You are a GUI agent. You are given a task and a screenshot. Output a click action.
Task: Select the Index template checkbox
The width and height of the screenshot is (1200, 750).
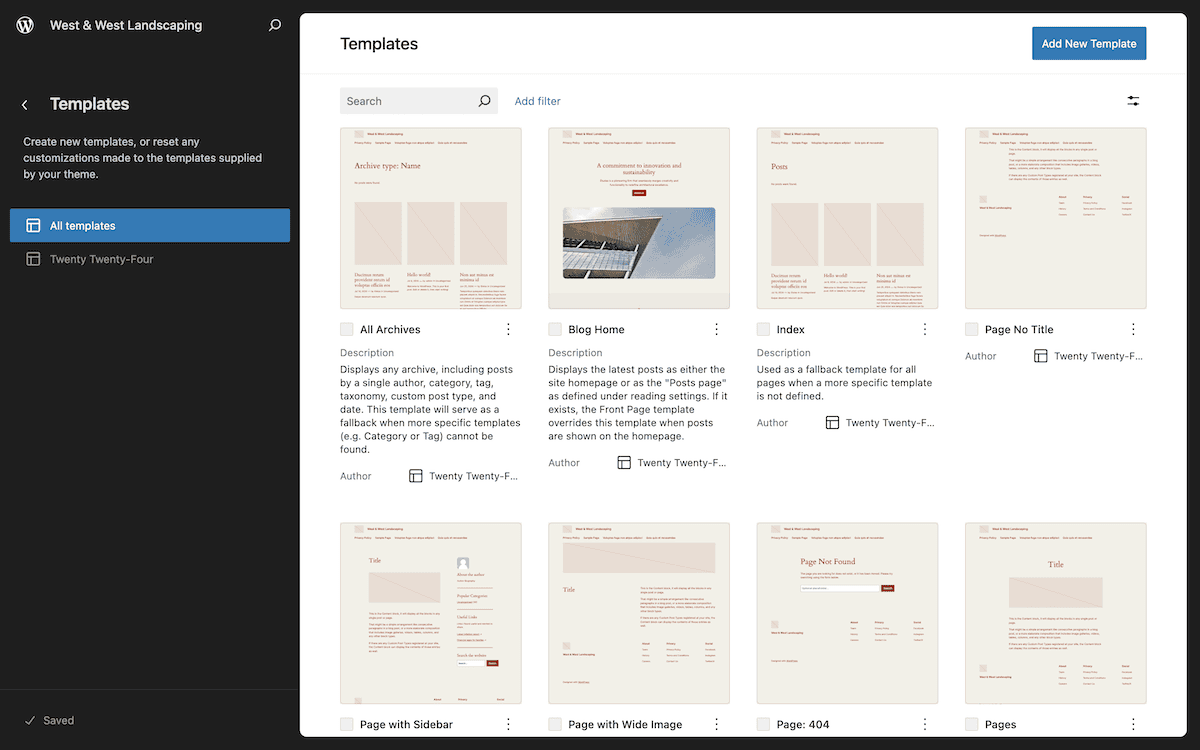(763, 328)
